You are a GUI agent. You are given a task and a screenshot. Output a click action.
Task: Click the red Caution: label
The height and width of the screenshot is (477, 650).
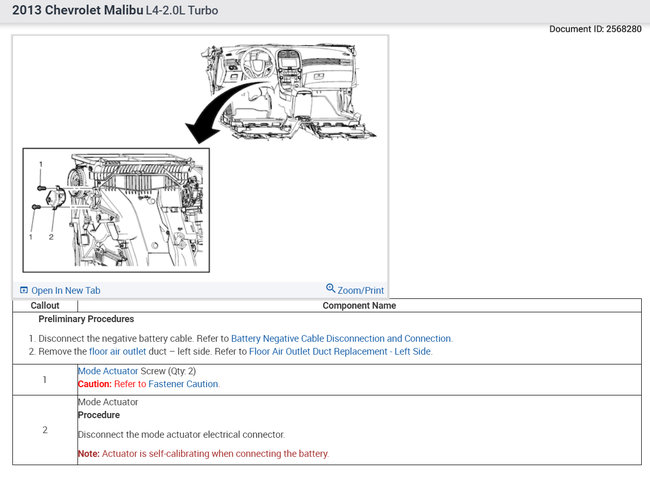[x=95, y=384]
